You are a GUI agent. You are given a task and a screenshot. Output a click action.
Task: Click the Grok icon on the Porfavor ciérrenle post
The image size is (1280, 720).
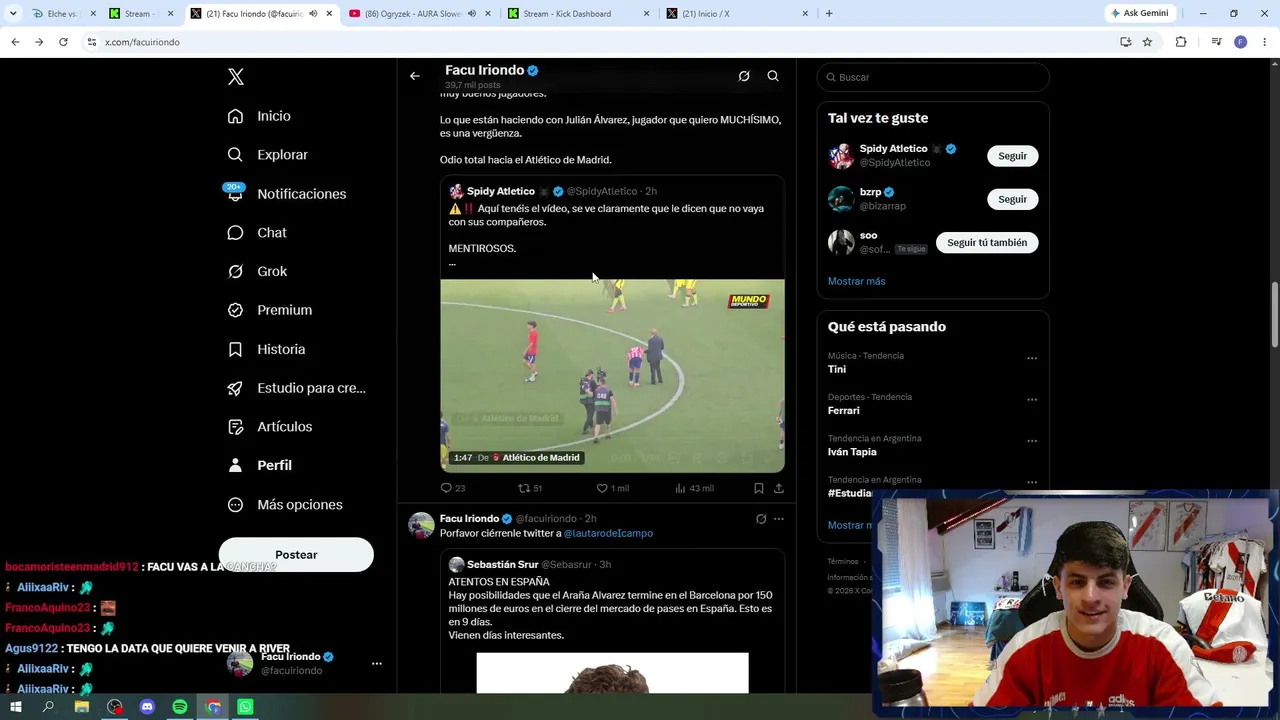761,519
